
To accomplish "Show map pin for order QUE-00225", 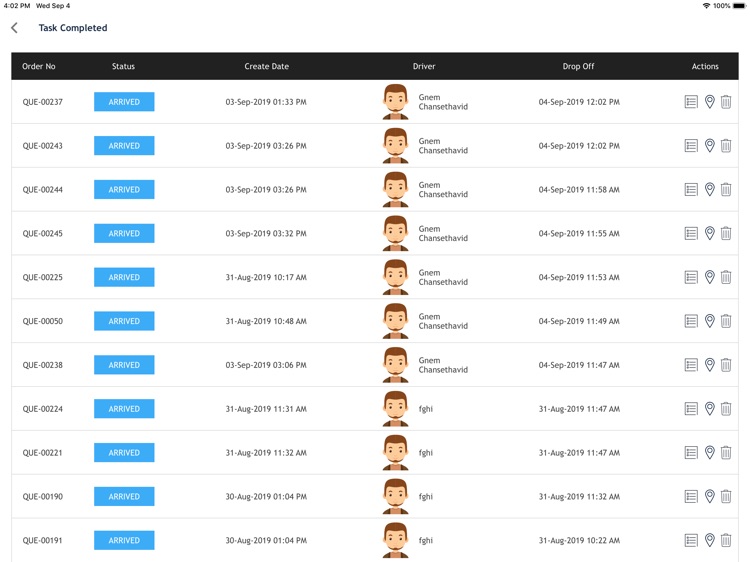I will tap(709, 277).
